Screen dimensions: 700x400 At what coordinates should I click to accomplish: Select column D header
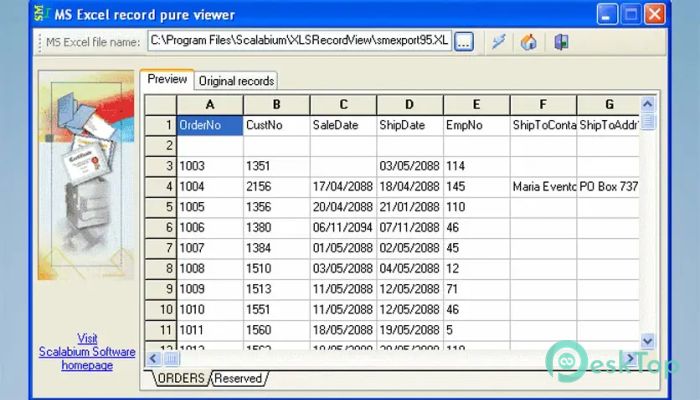(x=410, y=105)
